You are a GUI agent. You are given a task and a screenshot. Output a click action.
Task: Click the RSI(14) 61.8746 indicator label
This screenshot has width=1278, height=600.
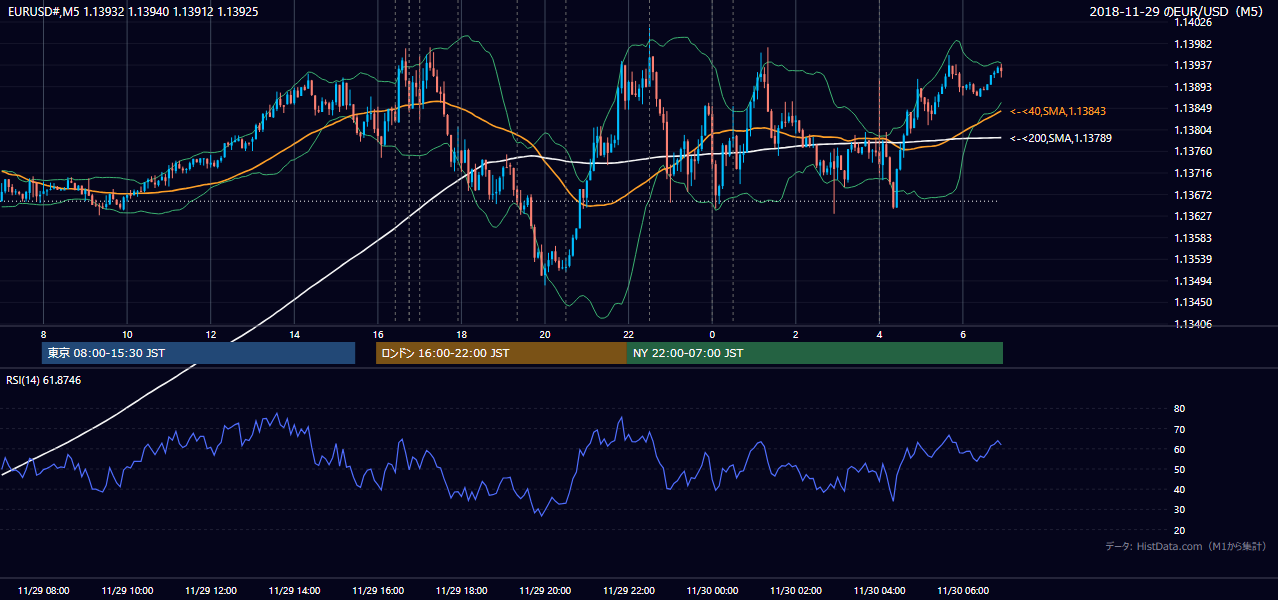tap(44, 380)
